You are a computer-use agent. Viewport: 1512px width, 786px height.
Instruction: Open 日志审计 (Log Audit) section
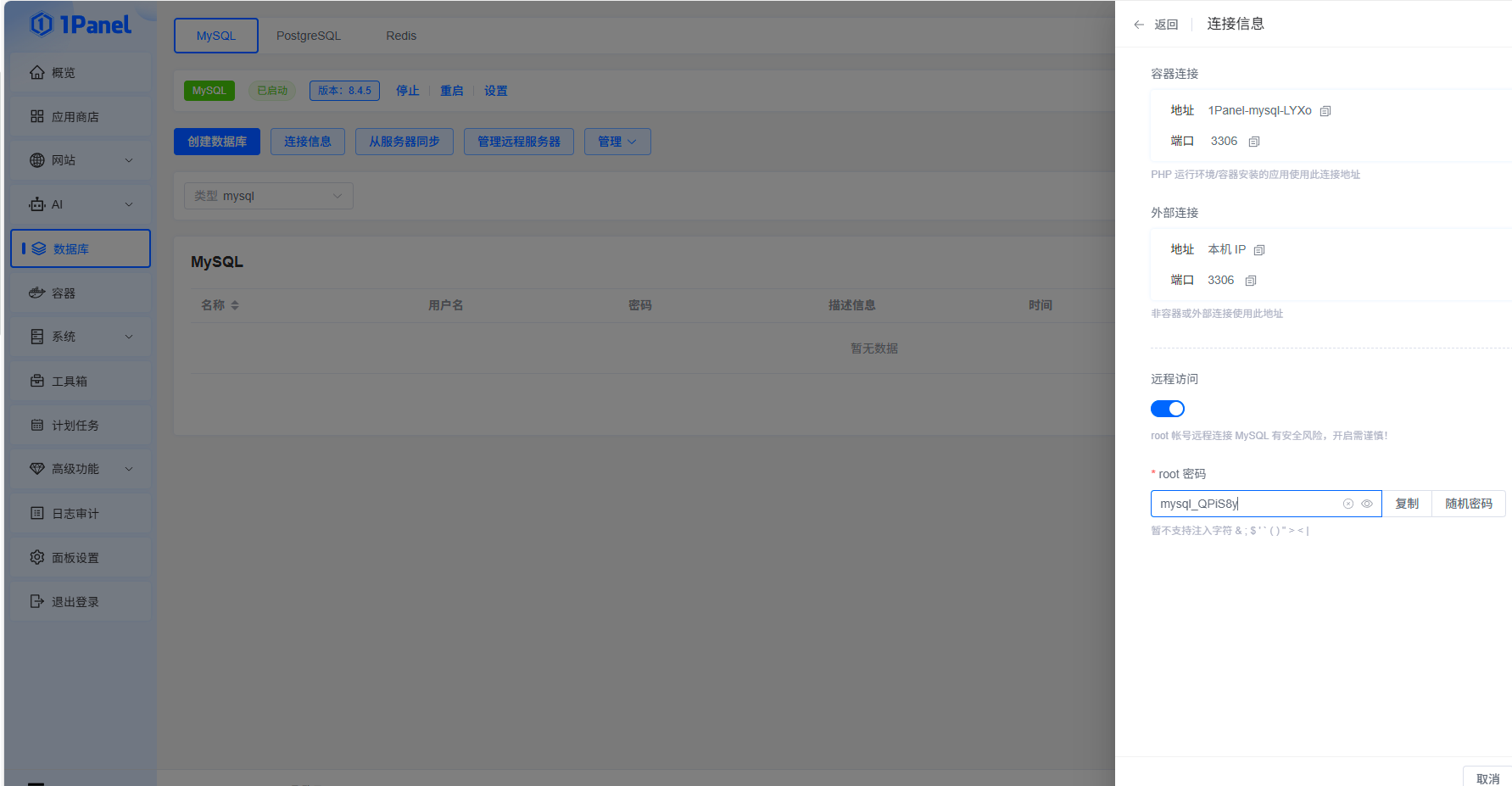tap(78, 513)
